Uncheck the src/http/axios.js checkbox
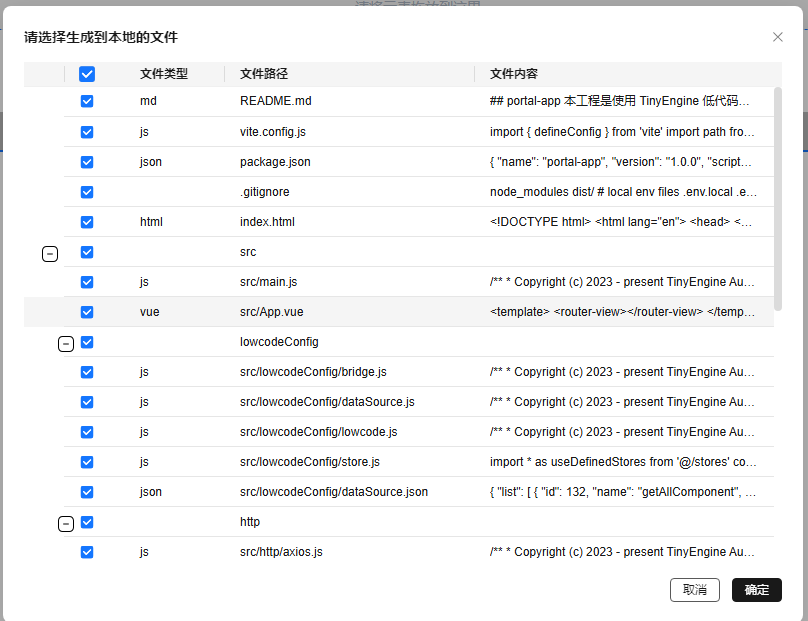Image resolution: width=808 pixels, height=621 pixels. coord(87,551)
